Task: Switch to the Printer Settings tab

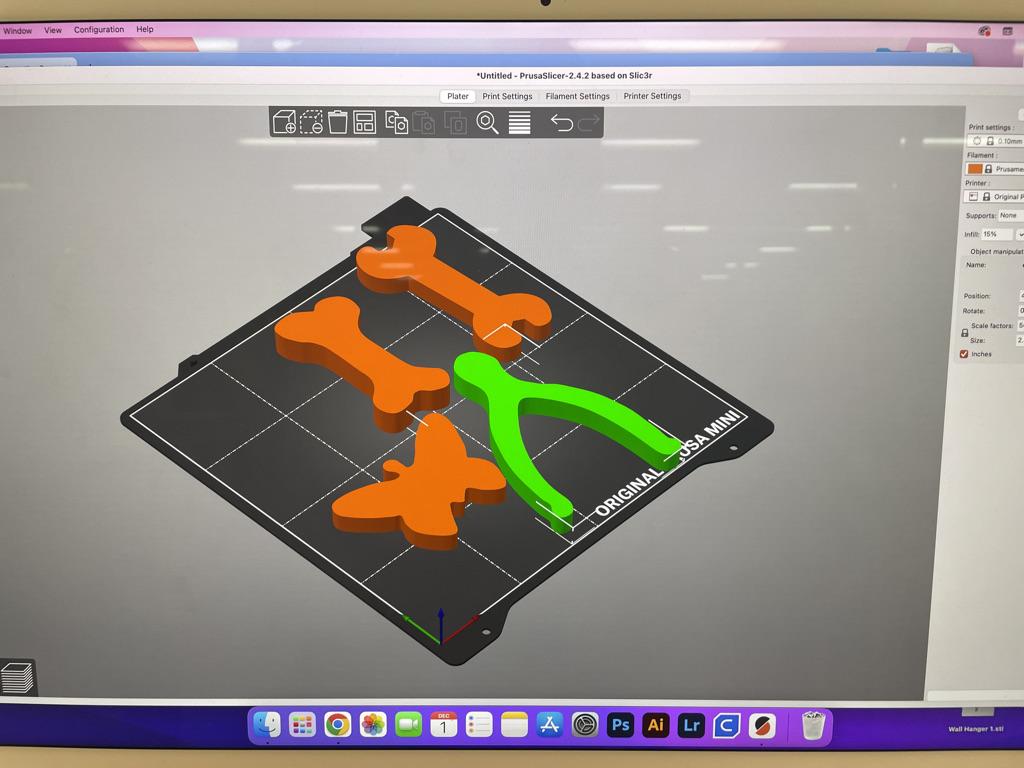Action: 652,96
